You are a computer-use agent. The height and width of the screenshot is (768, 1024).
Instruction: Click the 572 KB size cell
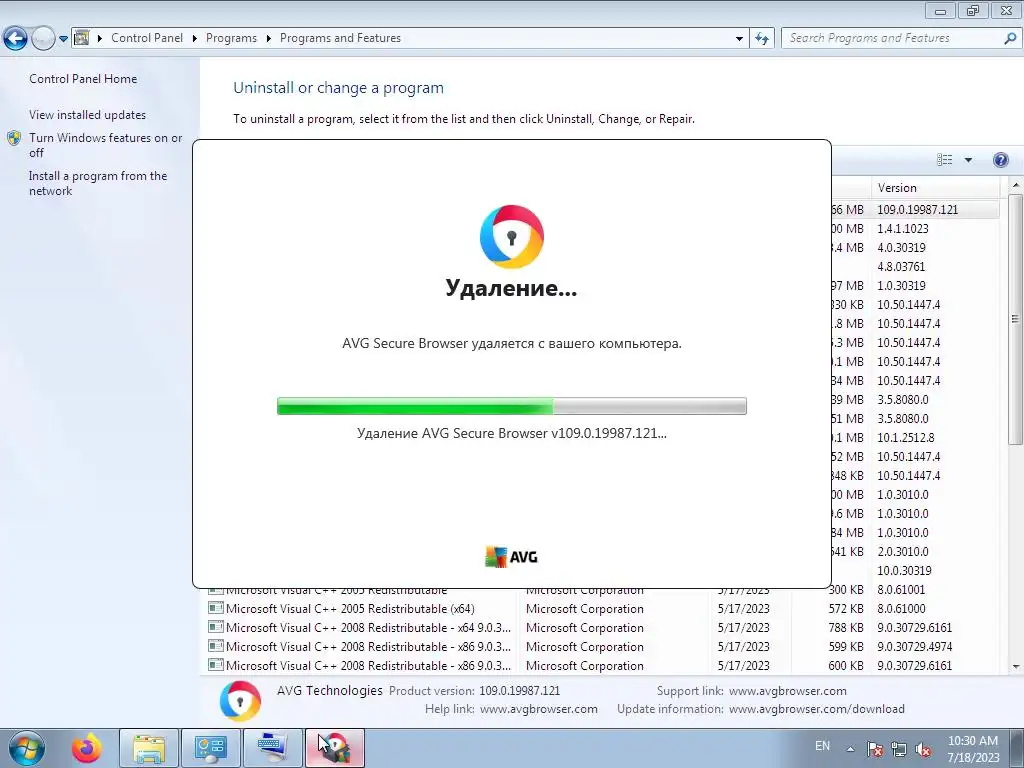(x=846, y=609)
